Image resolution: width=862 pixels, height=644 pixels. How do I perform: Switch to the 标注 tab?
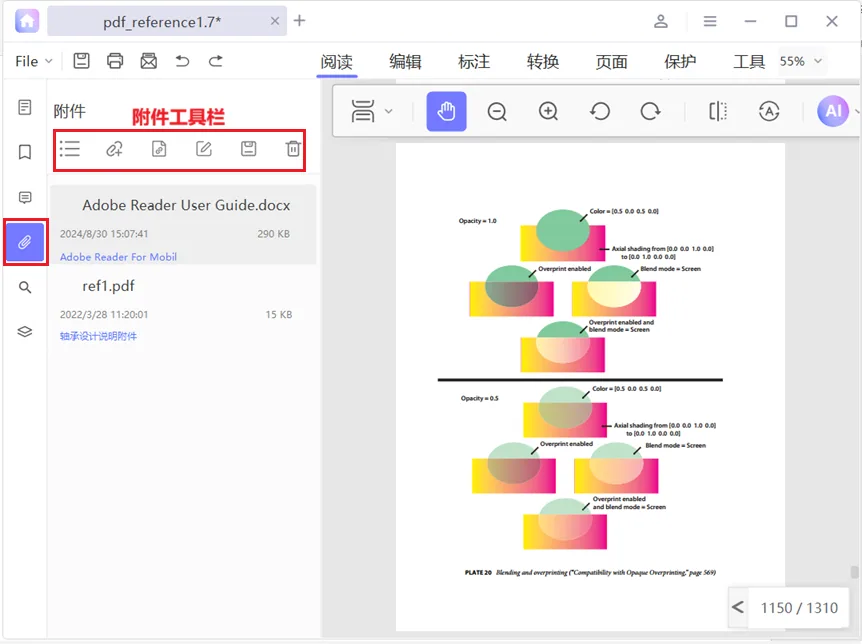474,62
